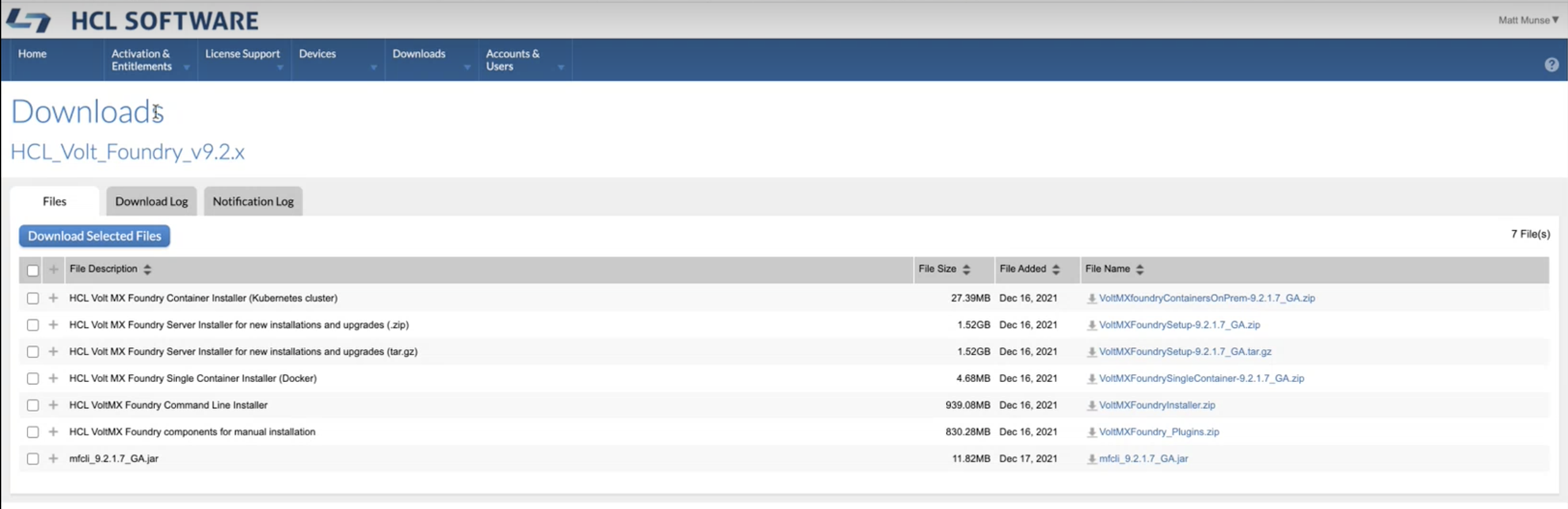
Task: Expand details for Kubernetes cluster Container Installer
Action: click(53, 298)
